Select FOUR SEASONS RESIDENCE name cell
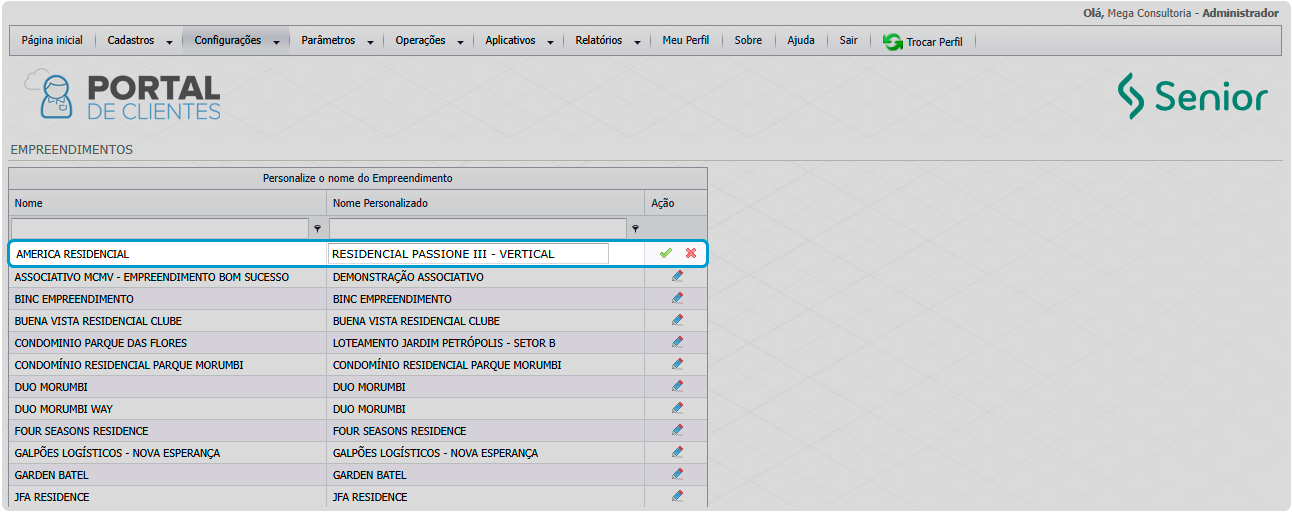 coord(167,431)
